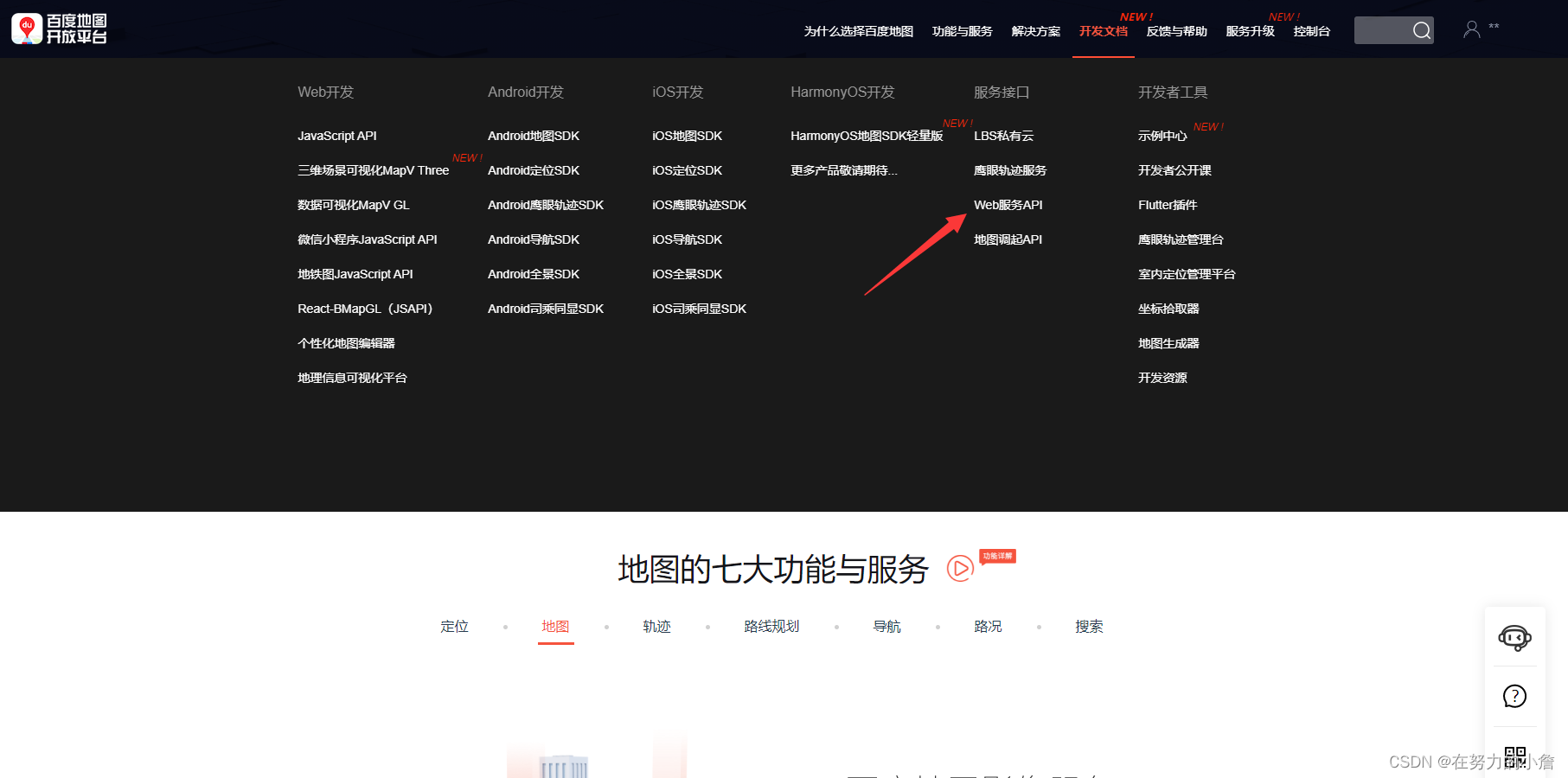The image size is (1568, 778).
Task: Open 微信小程序JavaScript API link
Action: [368, 239]
